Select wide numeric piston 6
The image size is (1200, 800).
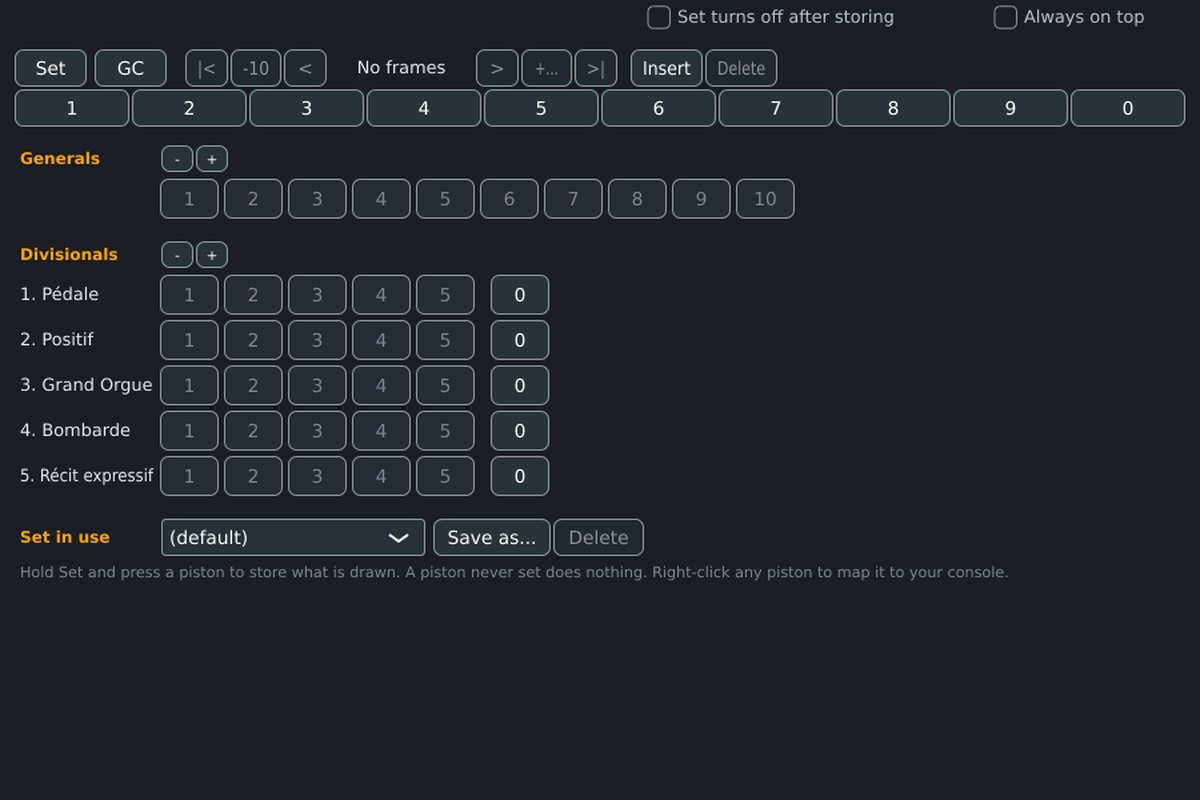coord(658,108)
